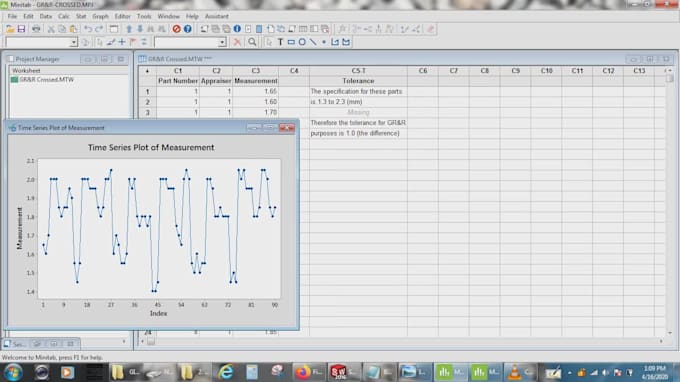The height and width of the screenshot is (382, 680).
Task: Open first toolbar combo box dropdown arrow
Action: [x=73, y=42]
